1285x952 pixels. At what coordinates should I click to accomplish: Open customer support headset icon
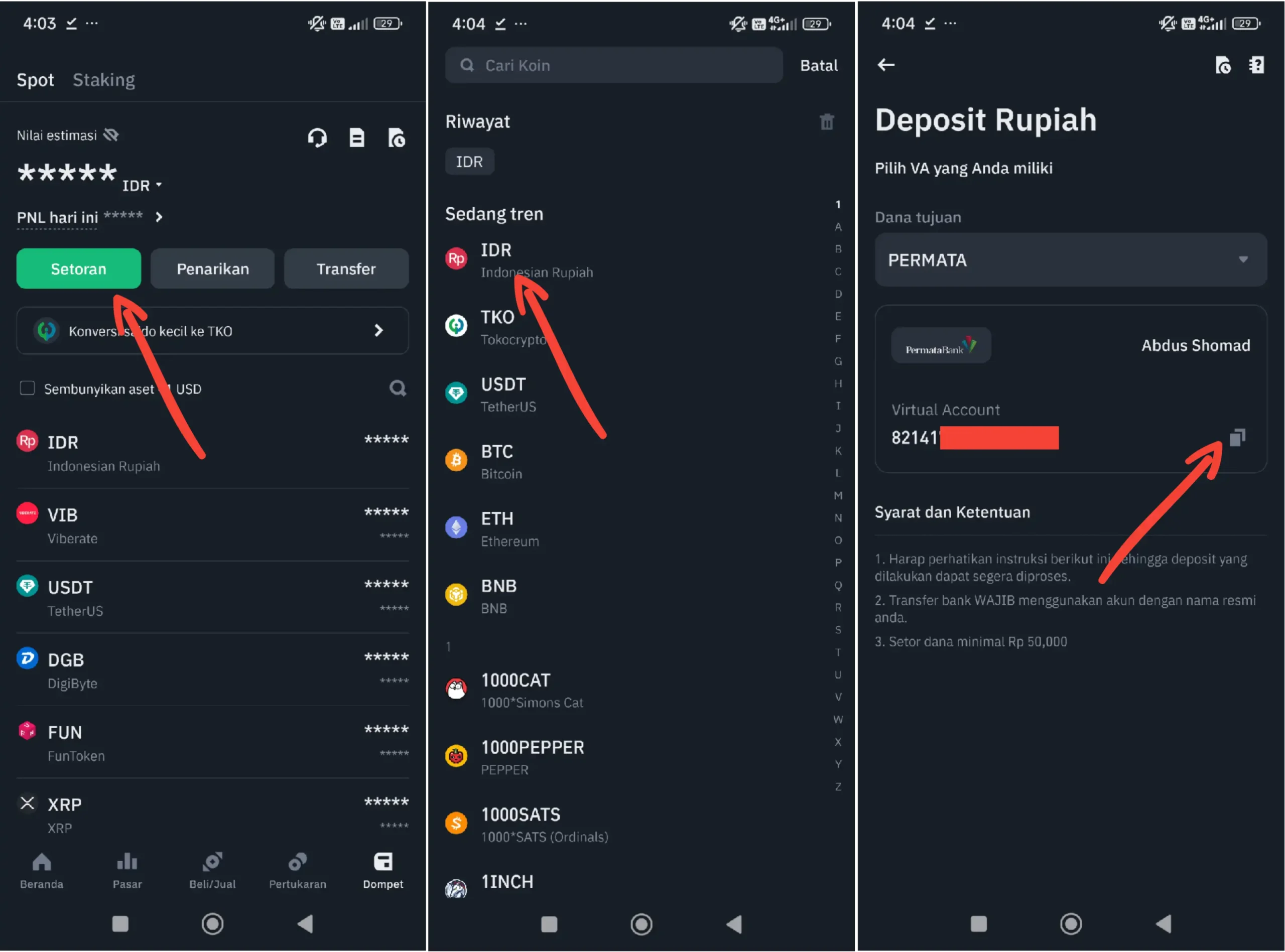point(317,138)
